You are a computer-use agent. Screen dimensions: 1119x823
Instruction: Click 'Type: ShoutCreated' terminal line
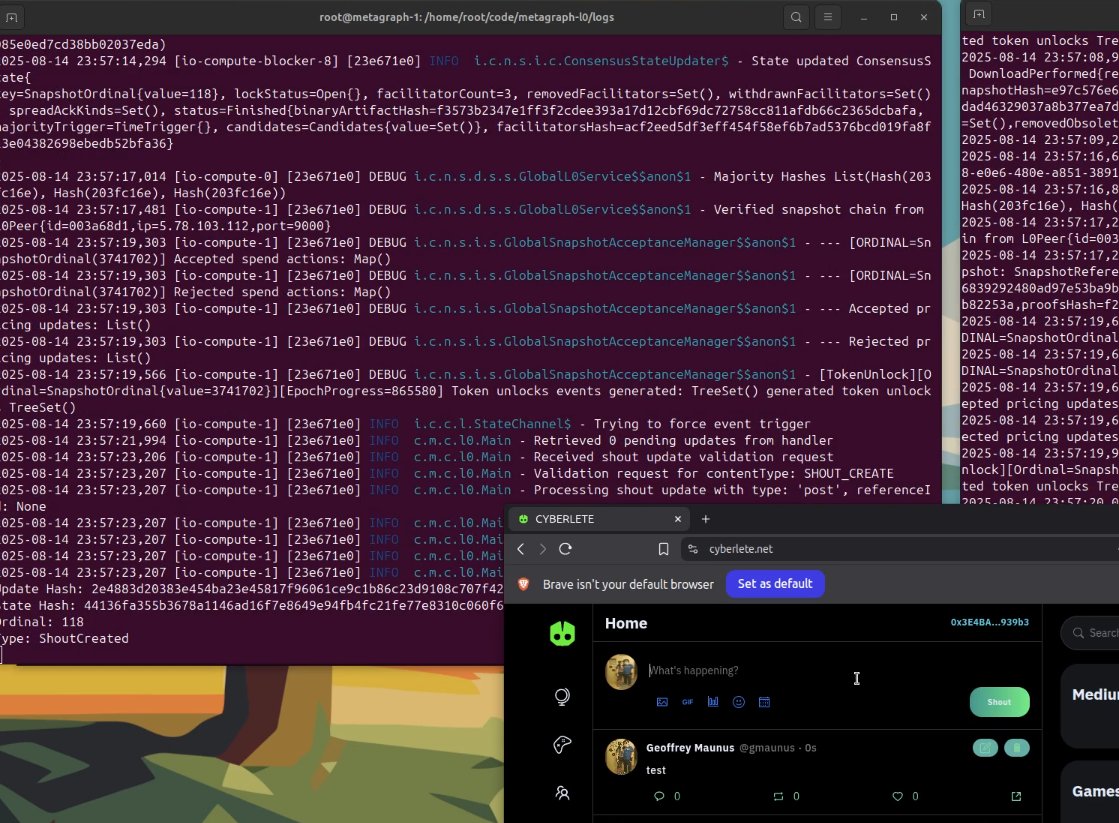pos(64,639)
